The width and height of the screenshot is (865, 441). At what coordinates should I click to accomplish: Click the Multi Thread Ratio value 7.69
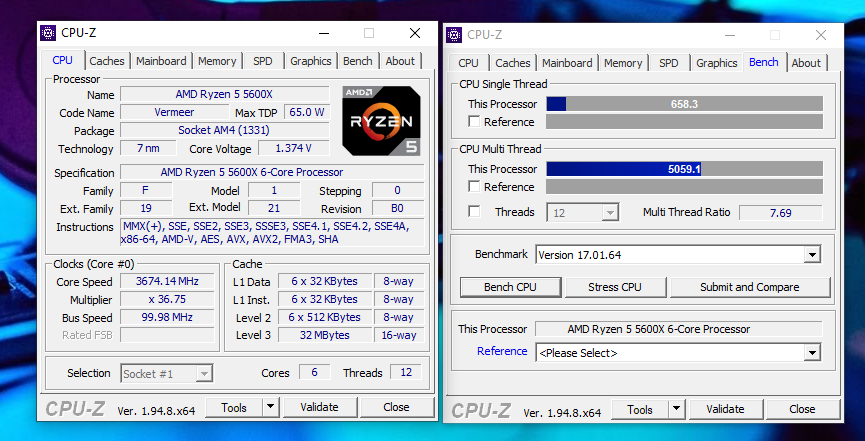point(781,212)
